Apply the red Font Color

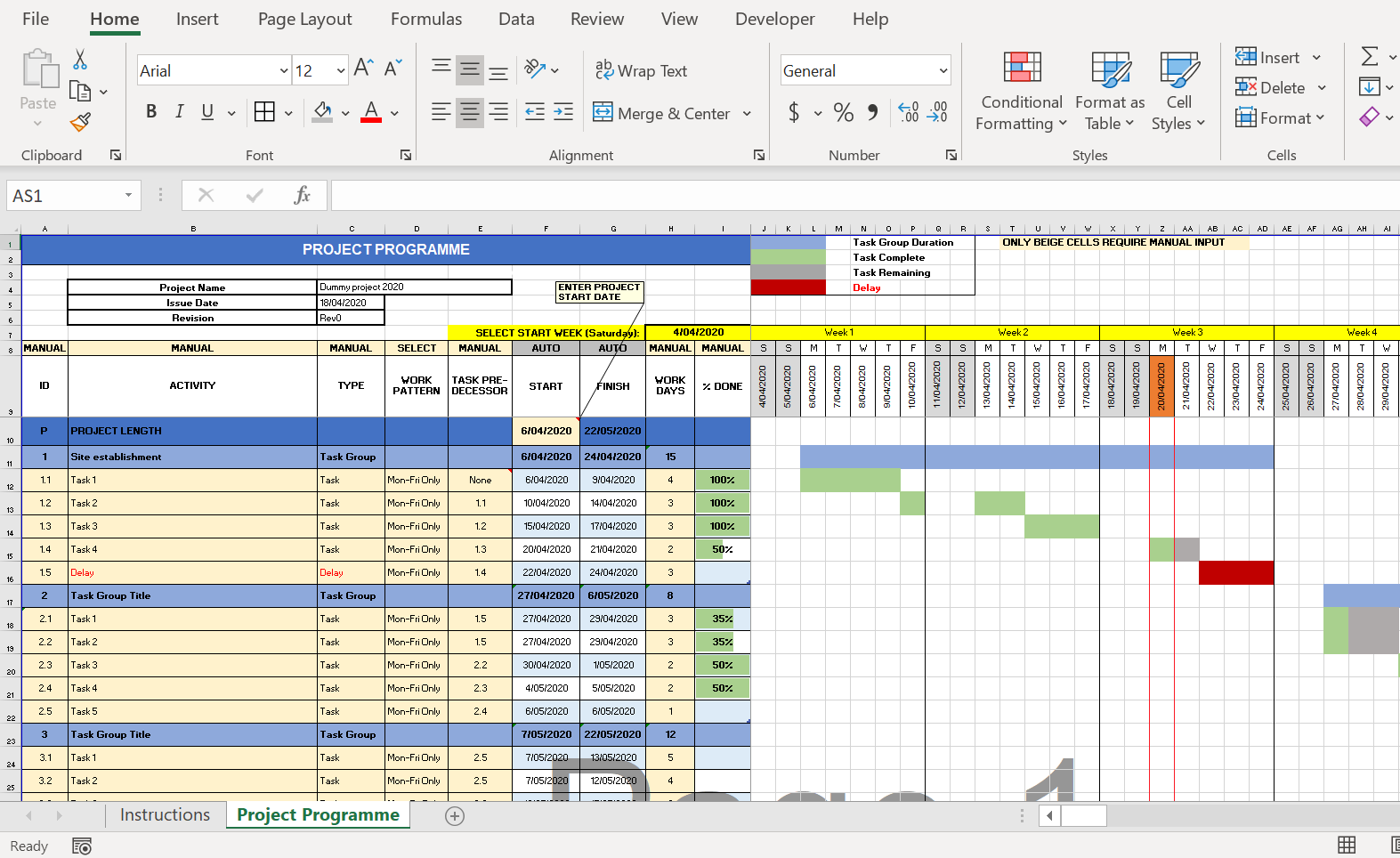[x=372, y=111]
